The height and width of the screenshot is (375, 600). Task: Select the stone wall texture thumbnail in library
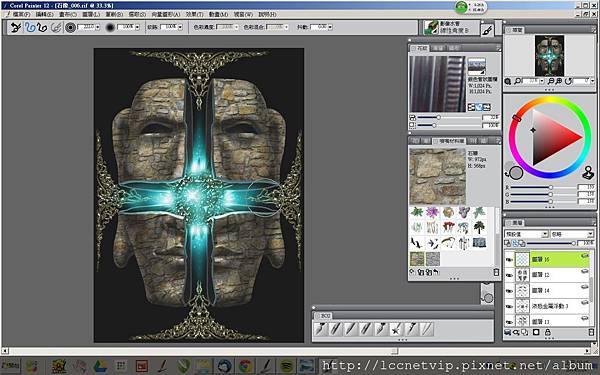(x=417, y=259)
